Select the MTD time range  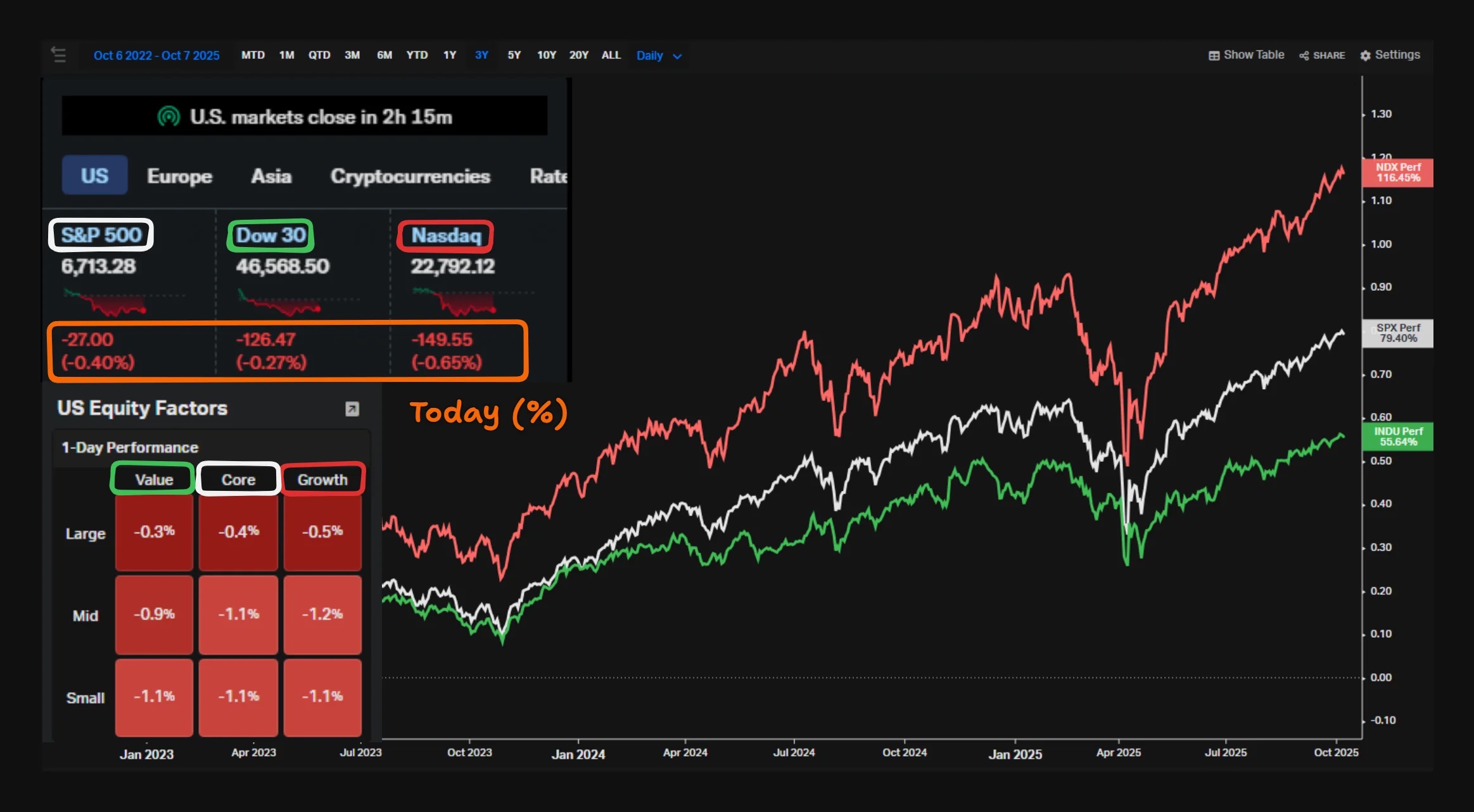pyautogui.click(x=253, y=55)
